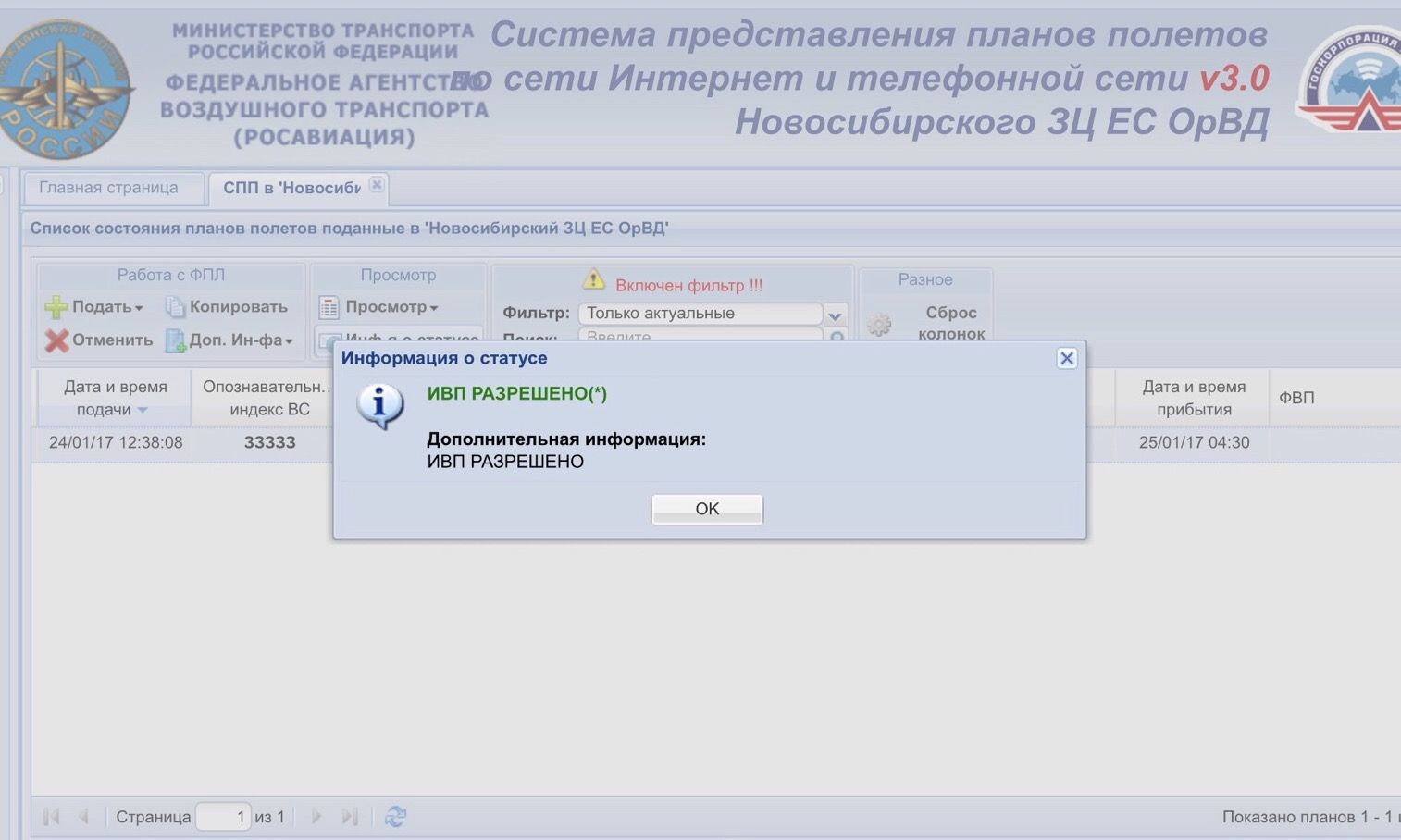Click the 'Сброс колонок' gear icon
This screenshot has width=1401, height=840.
click(879, 324)
